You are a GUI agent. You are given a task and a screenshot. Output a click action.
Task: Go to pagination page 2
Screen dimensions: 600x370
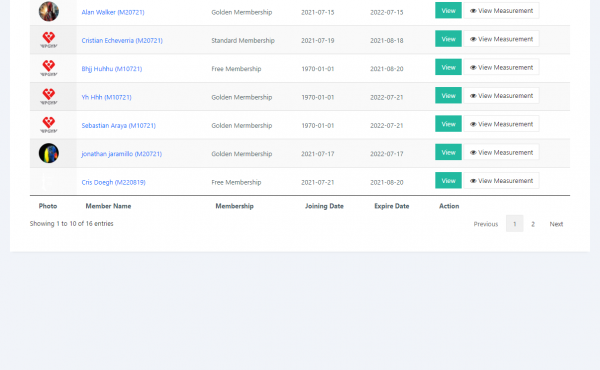533,224
